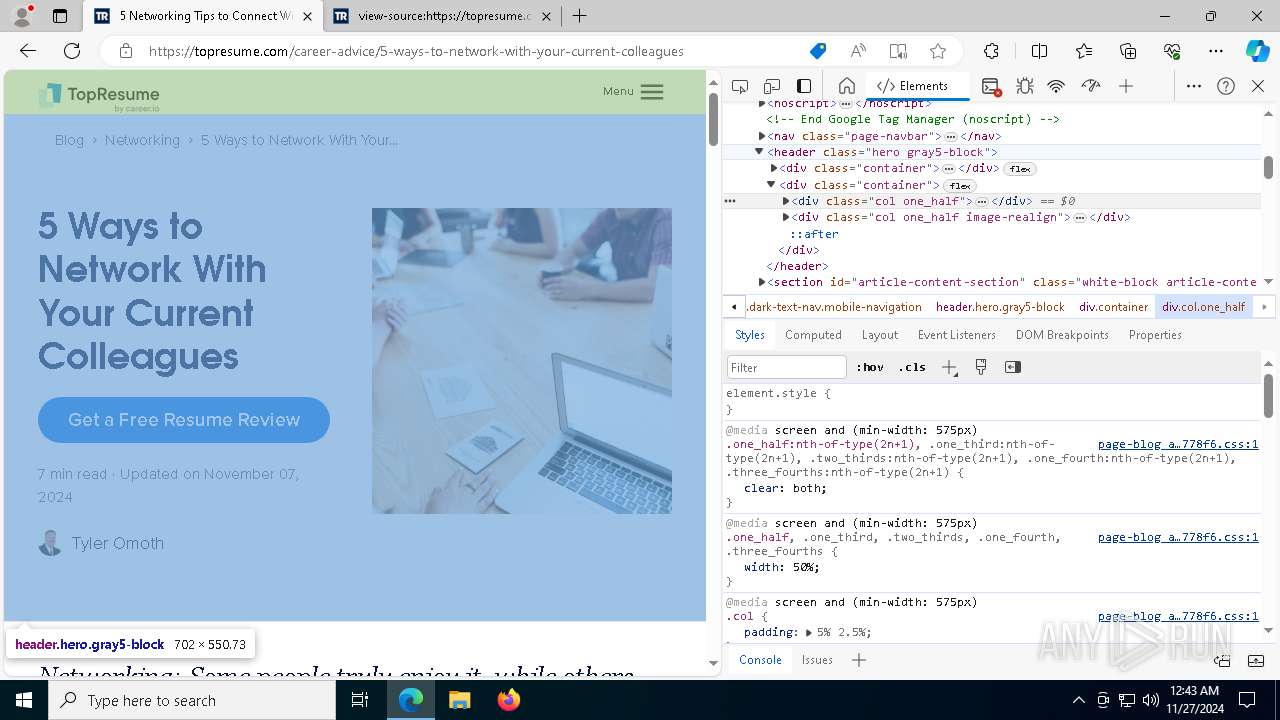Expand the nav page-navbar node

point(762,136)
